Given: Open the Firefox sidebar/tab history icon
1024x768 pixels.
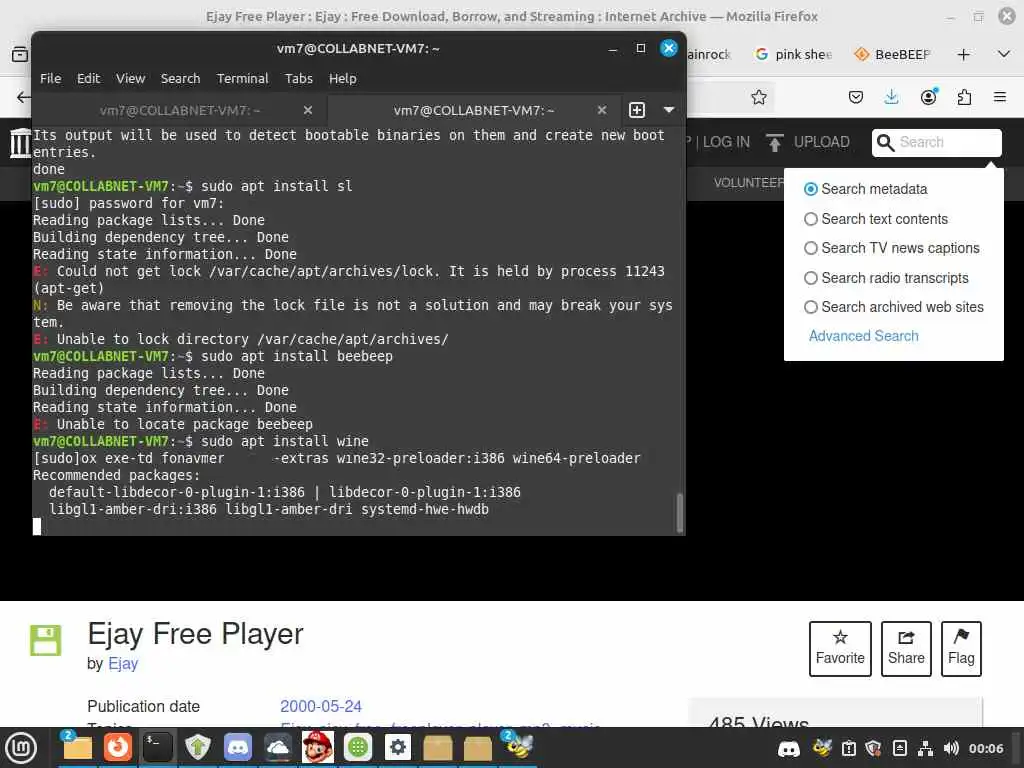Looking at the screenshot, I should (20, 55).
